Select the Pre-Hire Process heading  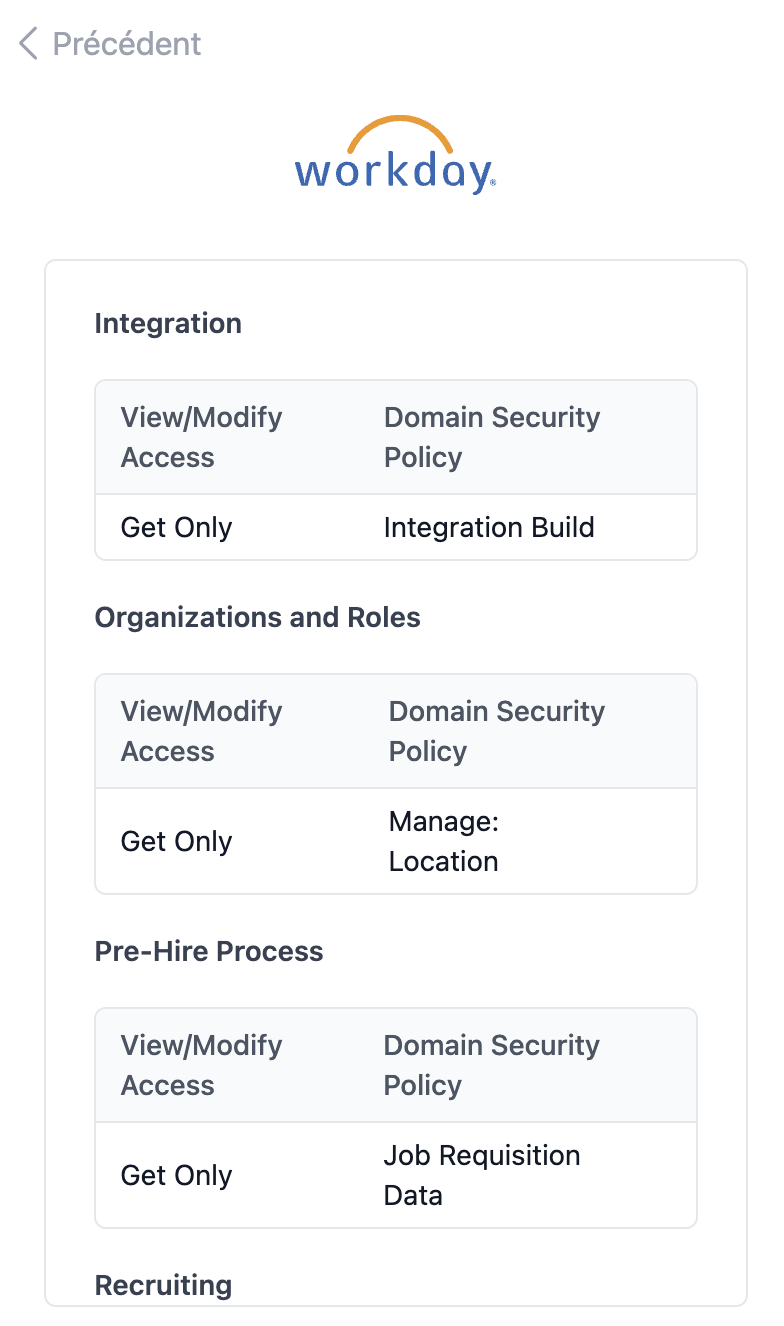pos(209,952)
